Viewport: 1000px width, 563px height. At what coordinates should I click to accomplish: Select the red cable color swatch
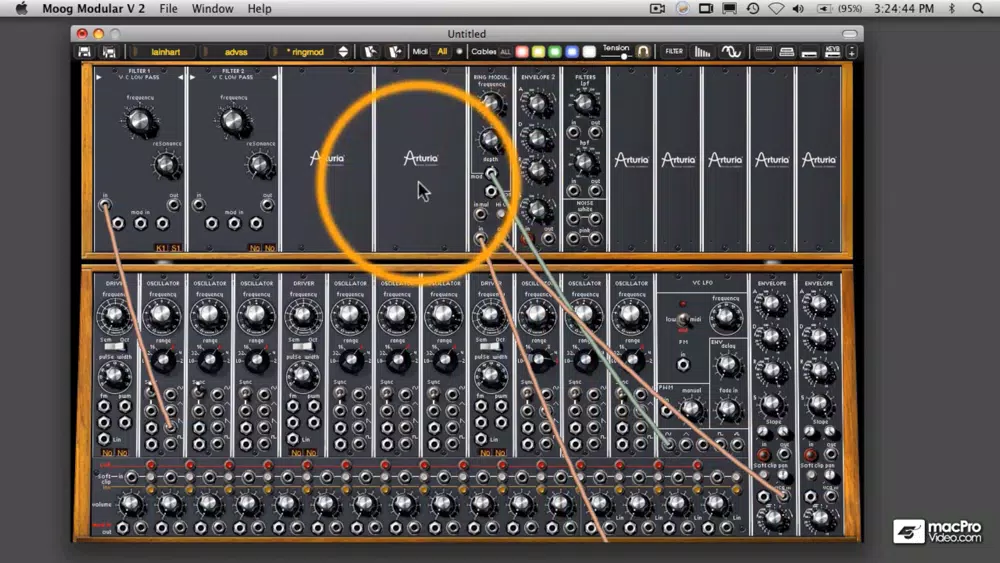point(522,52)
